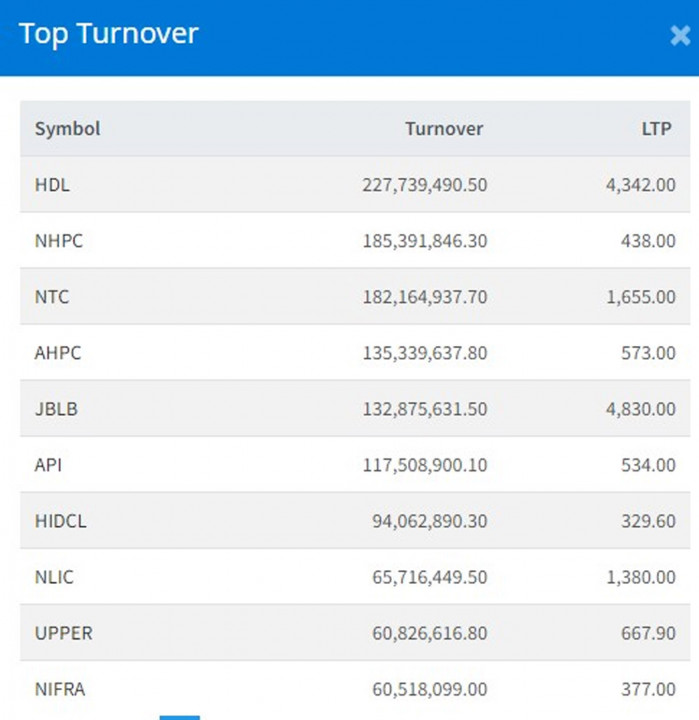The image size is (699, 720).
Task: Click the LTP column header
Action: 655,129
